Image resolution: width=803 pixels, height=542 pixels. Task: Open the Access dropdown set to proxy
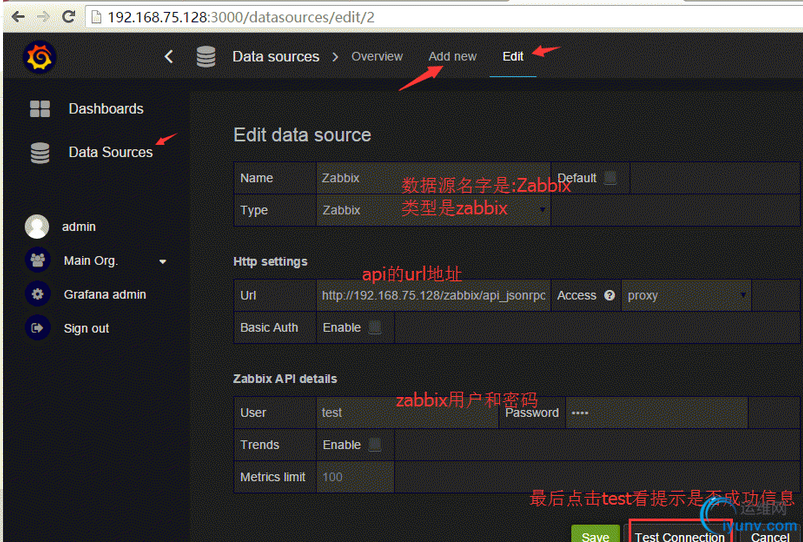[686, 295]
